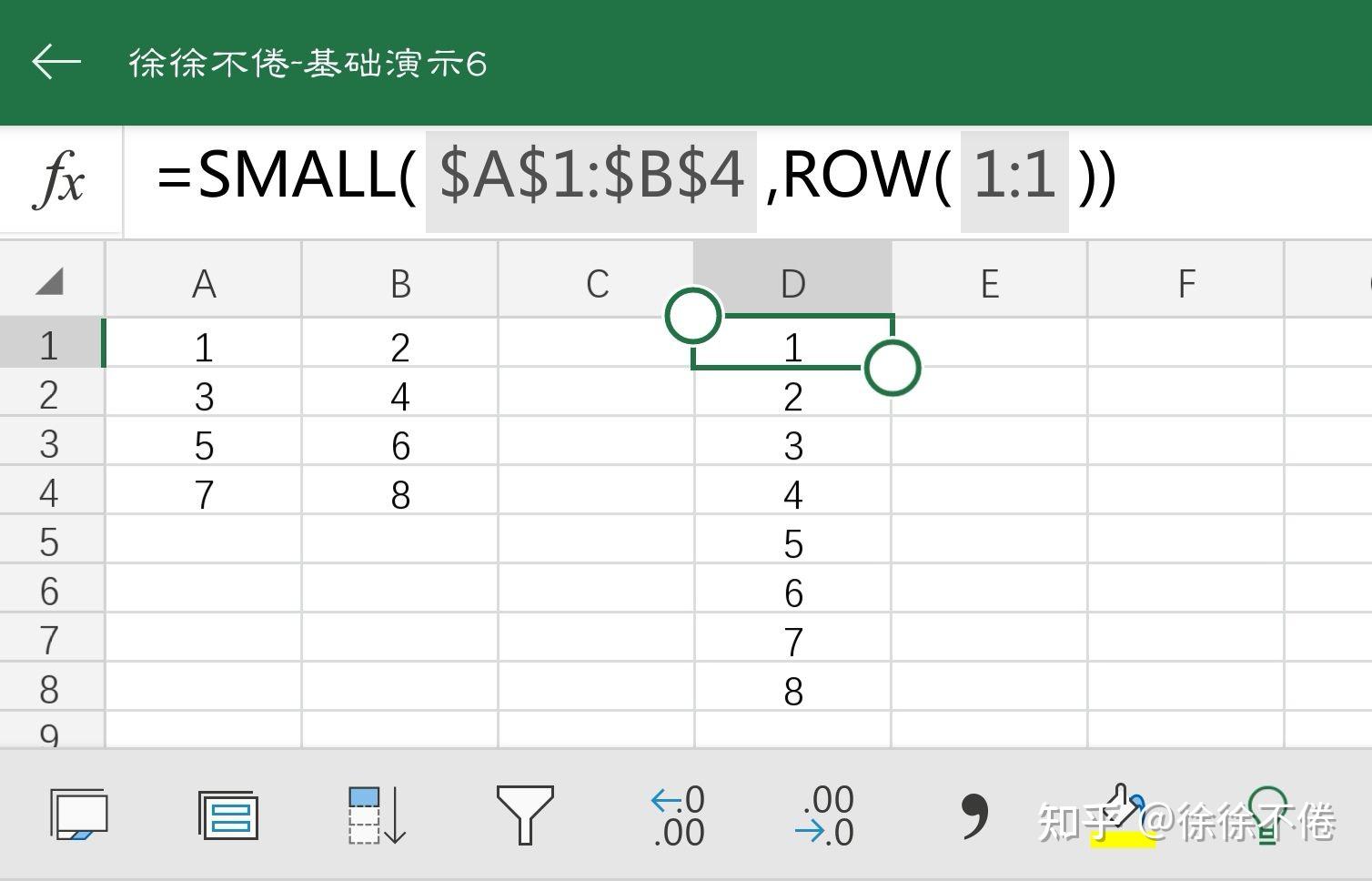This screenshot has width=1372, height=881.
Task: Tap the workbook title 徐徐不倦-基础演示6
Action: (308, 63)
